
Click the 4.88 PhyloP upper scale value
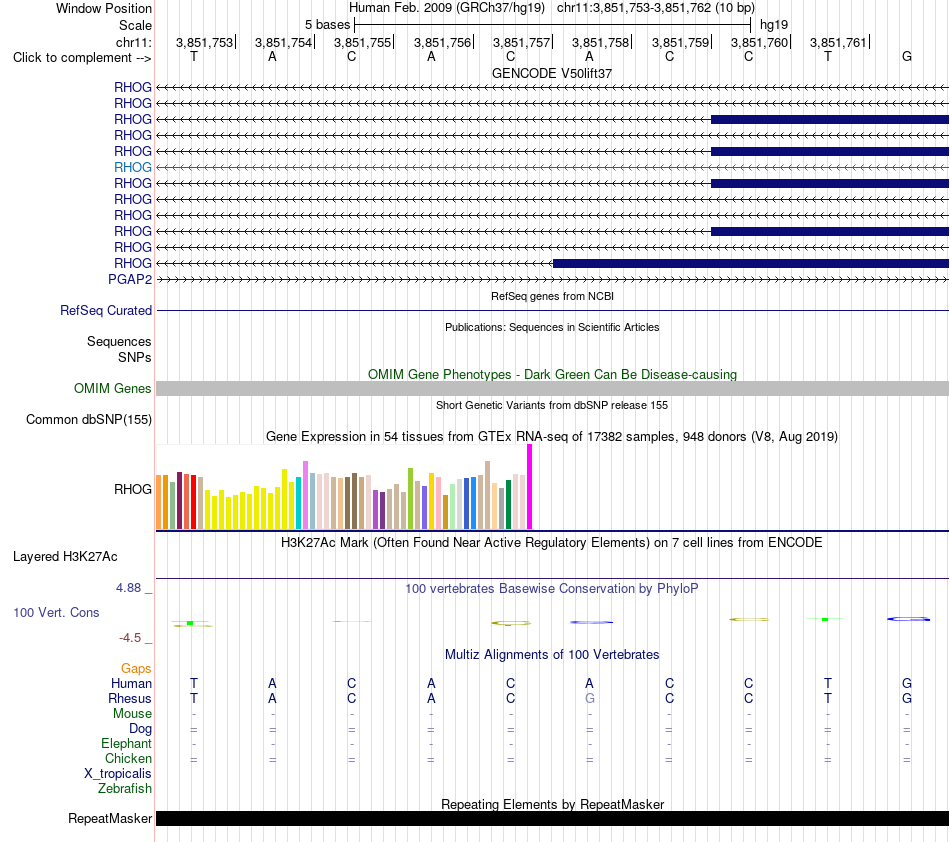click(x=128, y=588)
